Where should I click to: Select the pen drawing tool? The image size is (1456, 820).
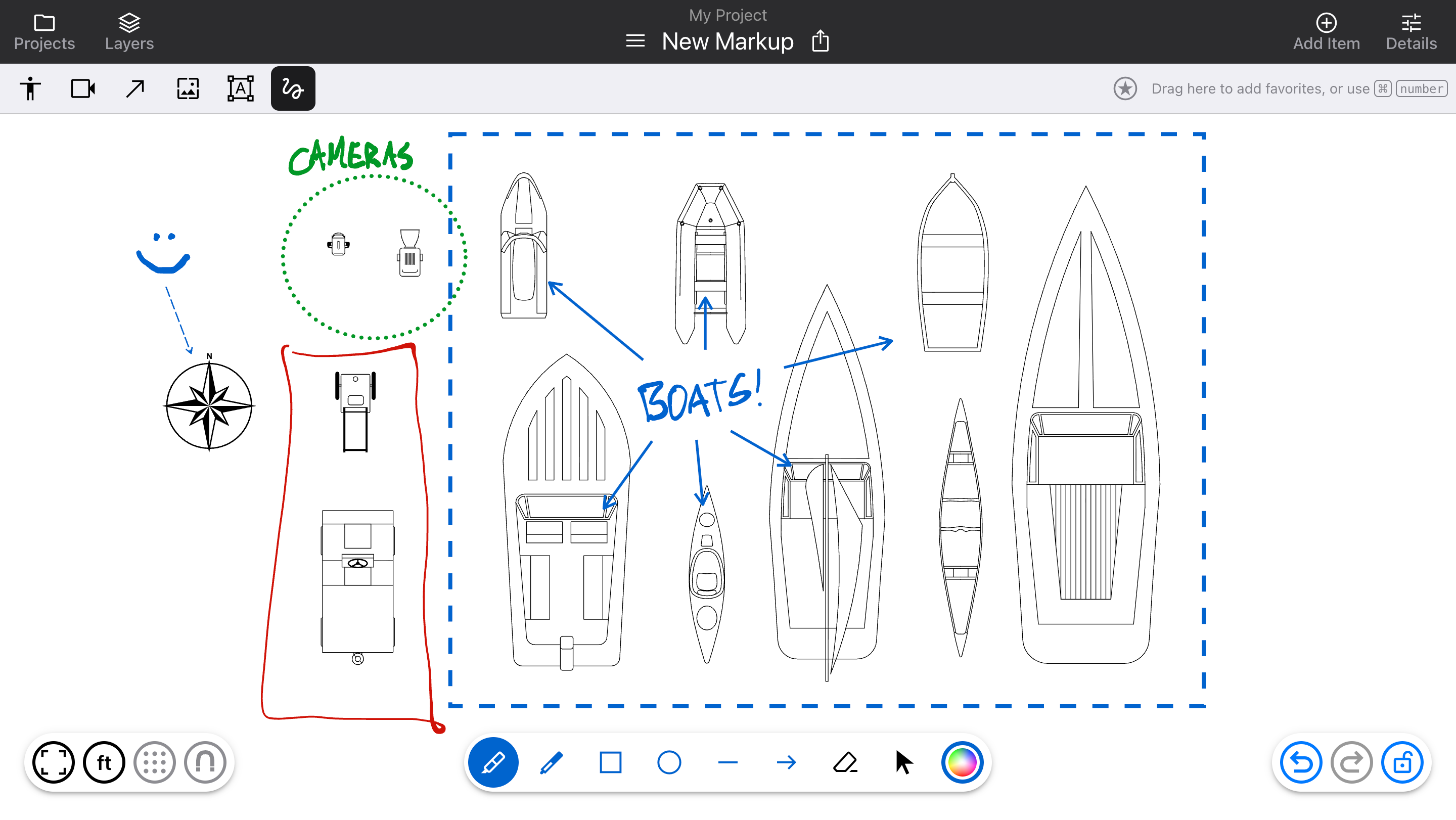point(552,762)
